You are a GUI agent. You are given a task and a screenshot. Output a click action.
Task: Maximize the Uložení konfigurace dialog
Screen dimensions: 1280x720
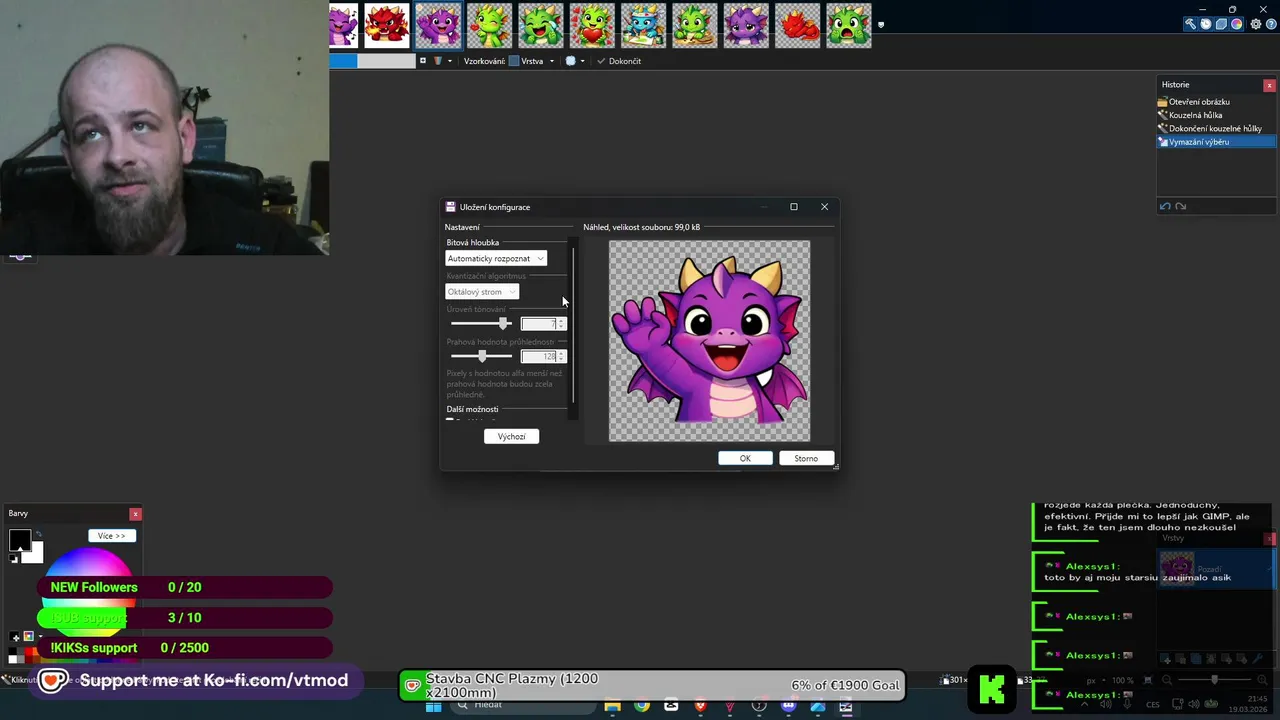tap(794, 207)
